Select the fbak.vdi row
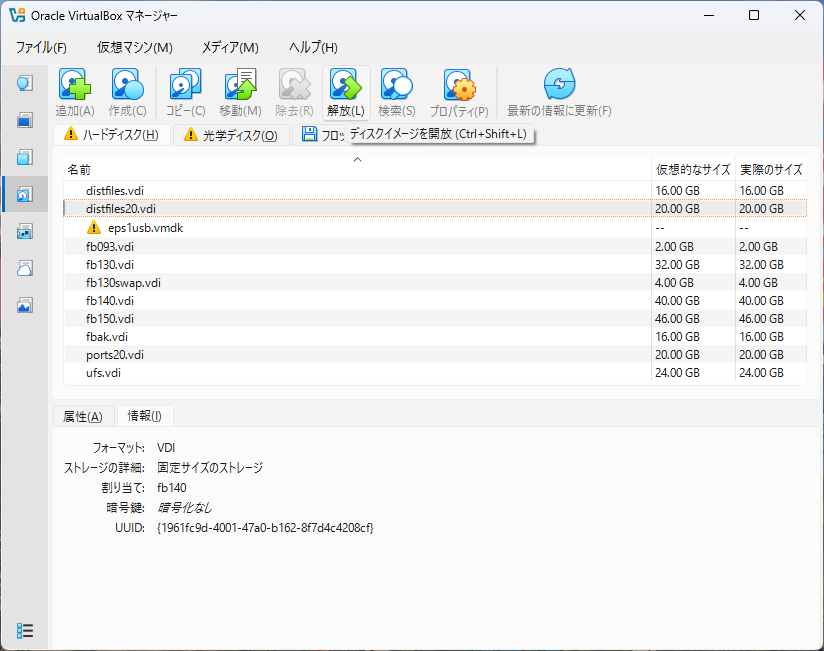 435,336
